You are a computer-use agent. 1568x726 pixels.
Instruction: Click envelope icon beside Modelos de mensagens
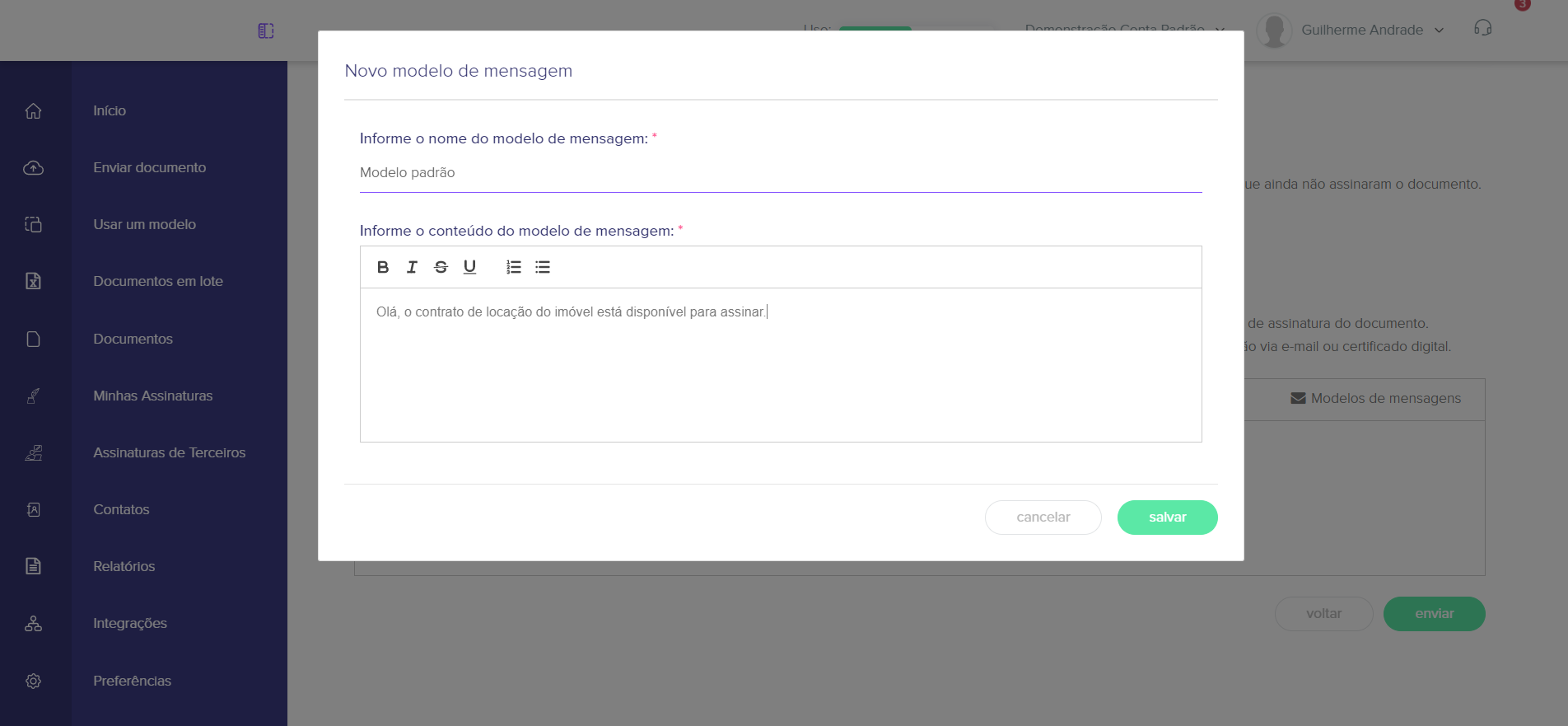1298,398
